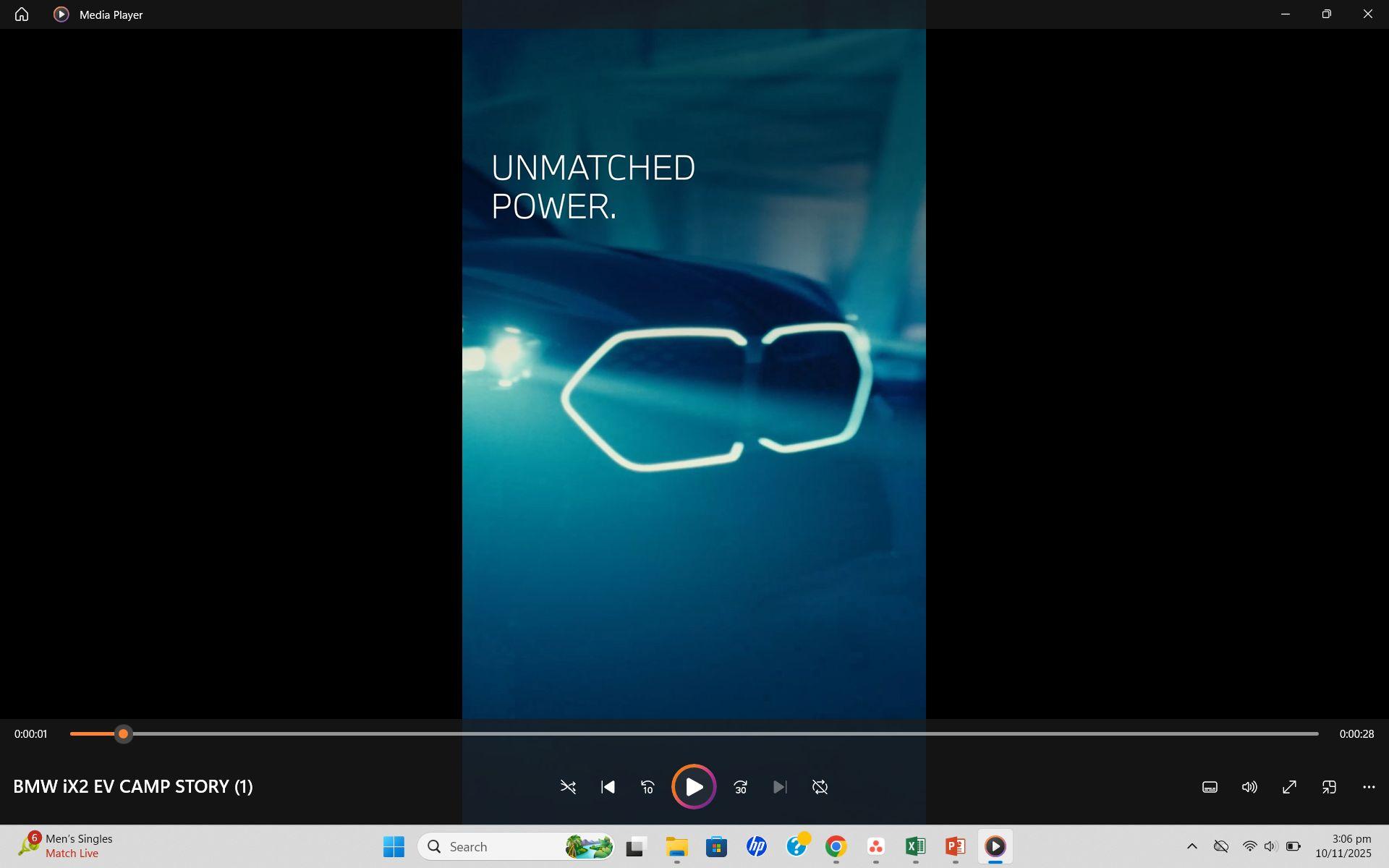Viewport: 1389px width, 868px height.
Task: Open the volume control flyout
Action: (1249, 787)
